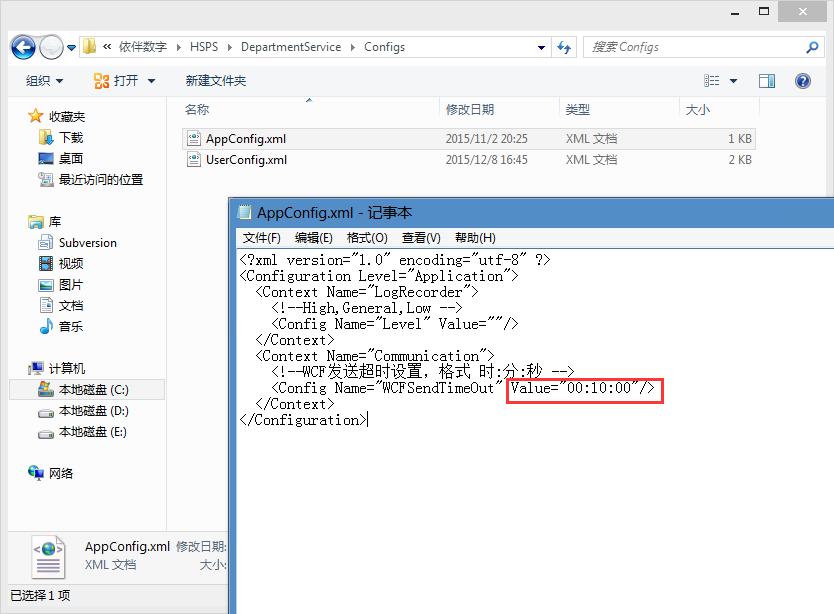The width and height of the screenshot is (834, 614).
Task: Click the change view layout icon
Action: click(713, 81)
